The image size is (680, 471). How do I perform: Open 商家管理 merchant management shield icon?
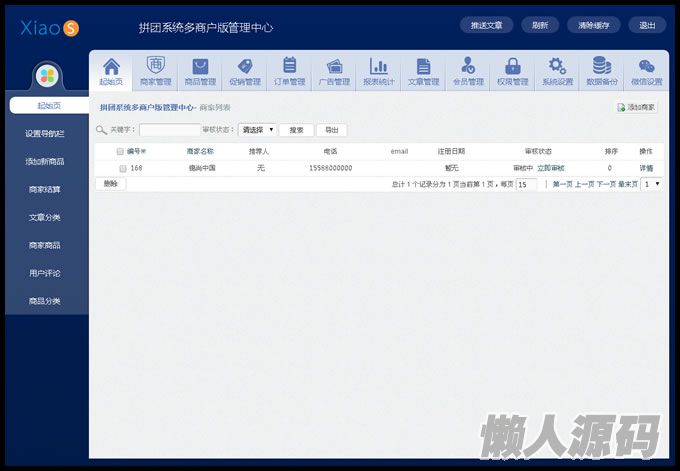(156, 71)
